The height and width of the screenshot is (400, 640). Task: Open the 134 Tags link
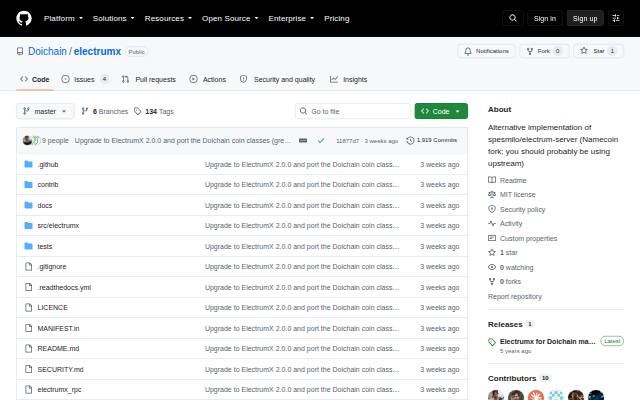(154, 111)
